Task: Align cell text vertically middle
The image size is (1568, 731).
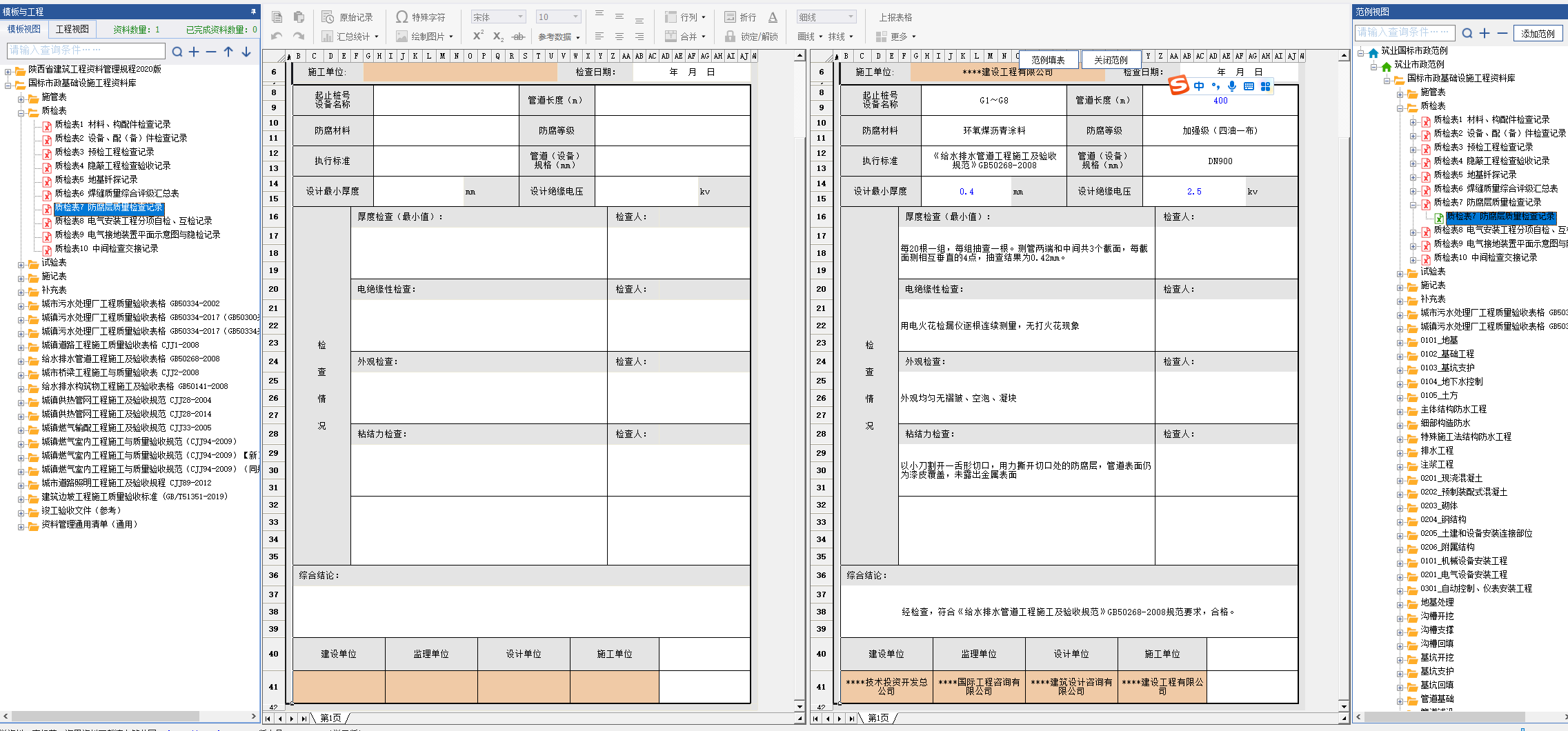Action: (619, 17)
